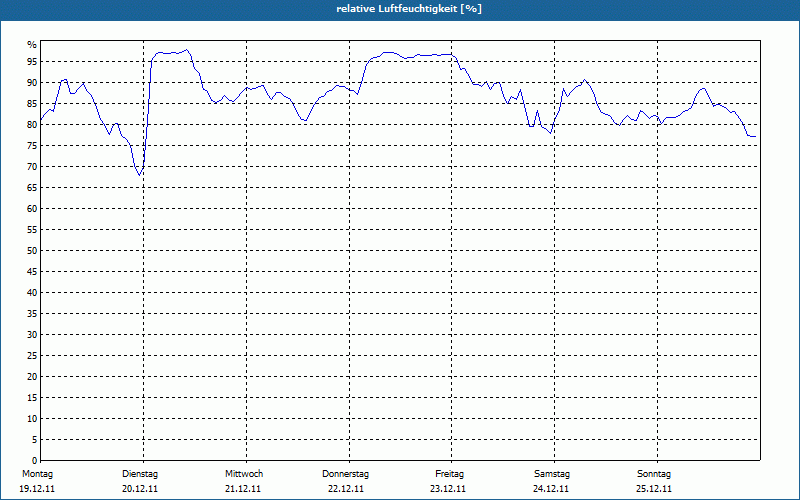Click the 30 y-axis value
The height and width of the screenshot is (500, 800).
click(32, 335)
